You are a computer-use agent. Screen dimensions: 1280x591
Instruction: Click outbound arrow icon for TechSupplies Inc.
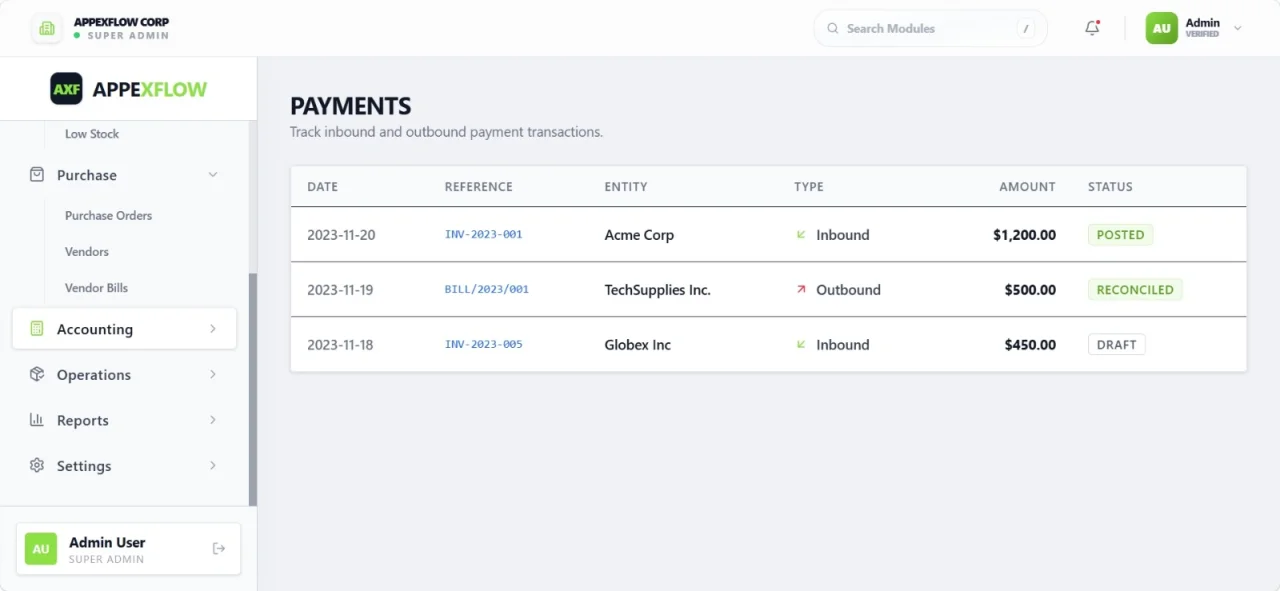pos(801,289)
